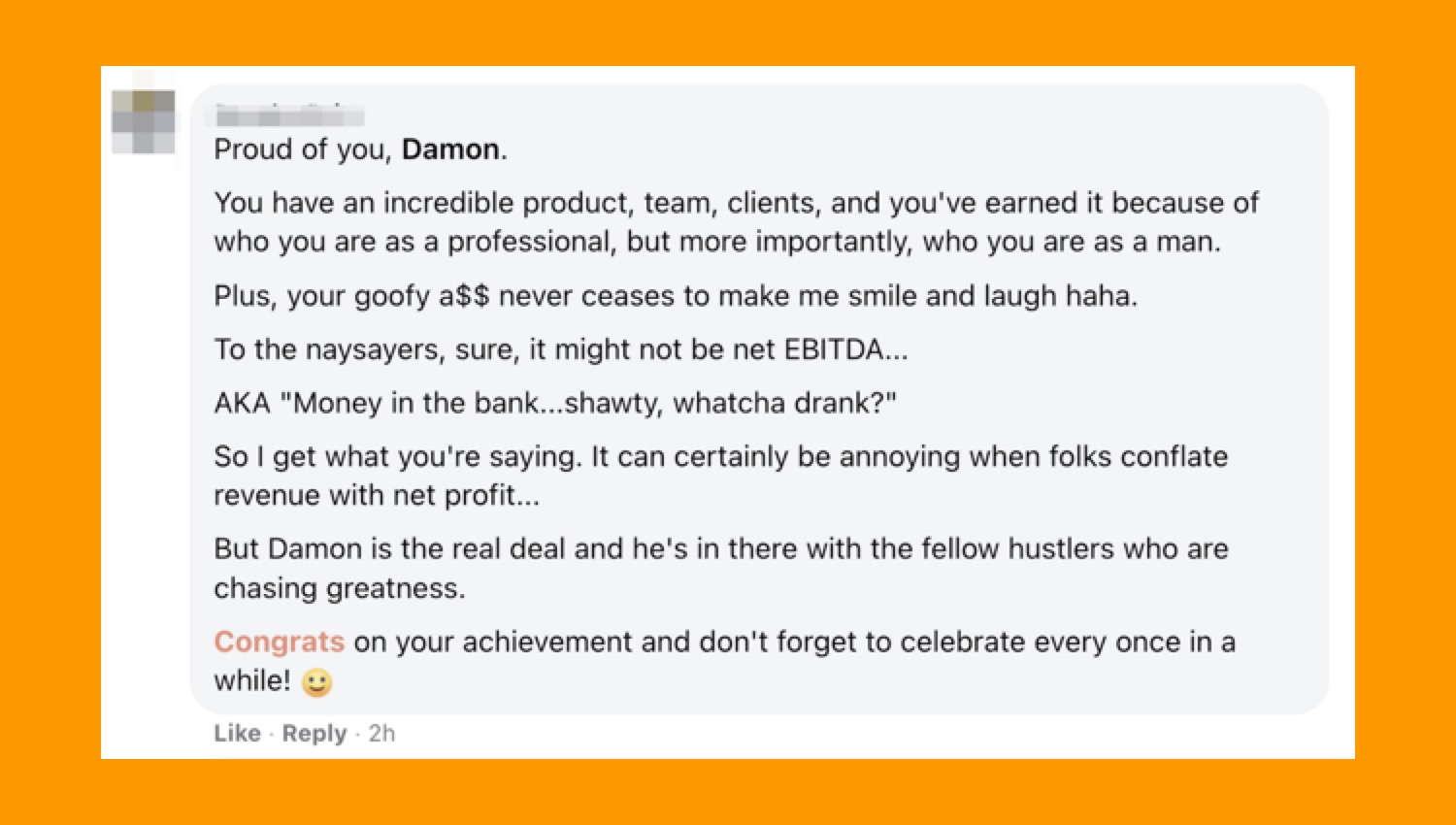Click the "a$$" text in the comment

click(x=464, y=296)
